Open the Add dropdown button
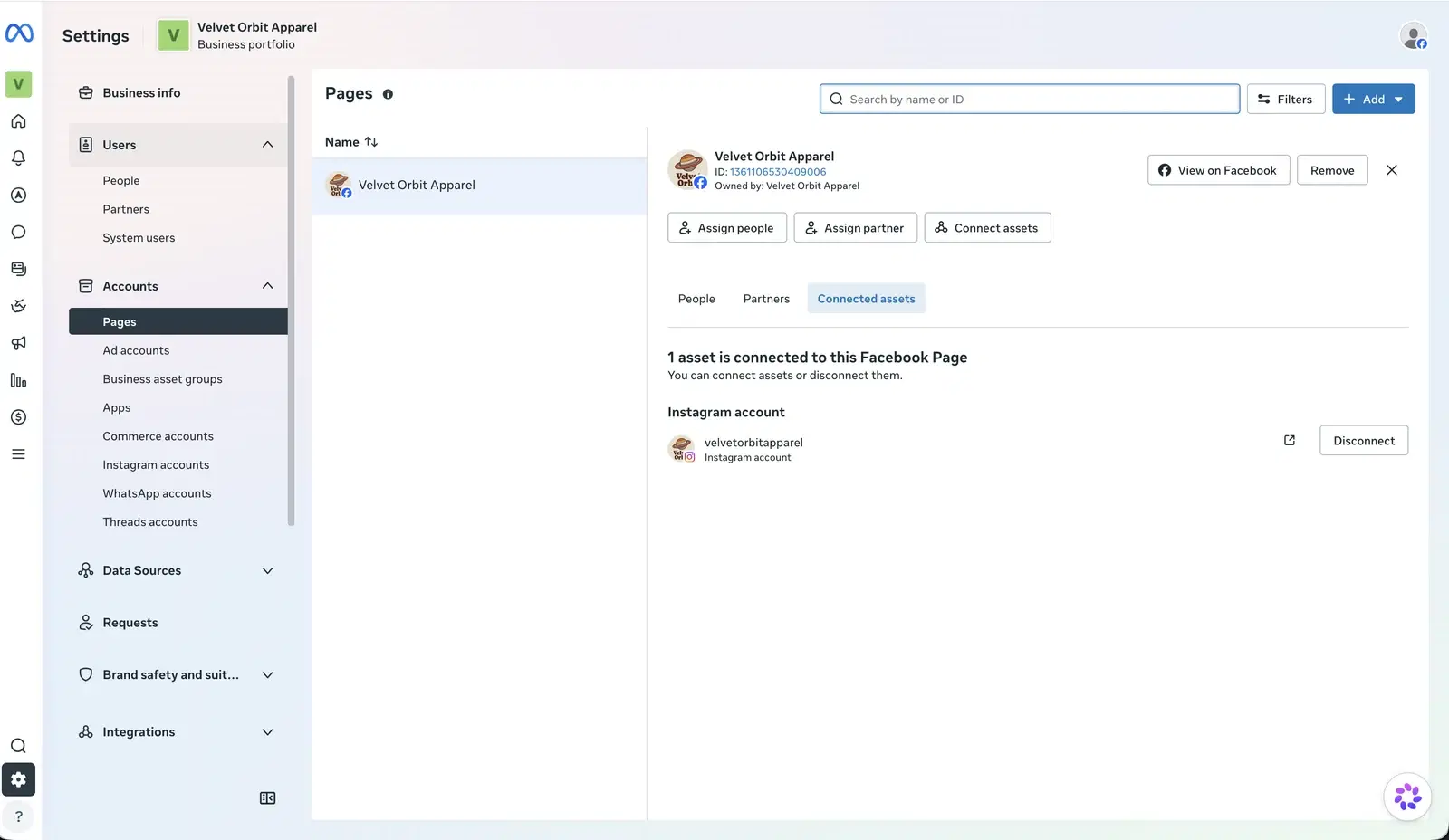The image size is (1449, 840). tap(1373, 100)
